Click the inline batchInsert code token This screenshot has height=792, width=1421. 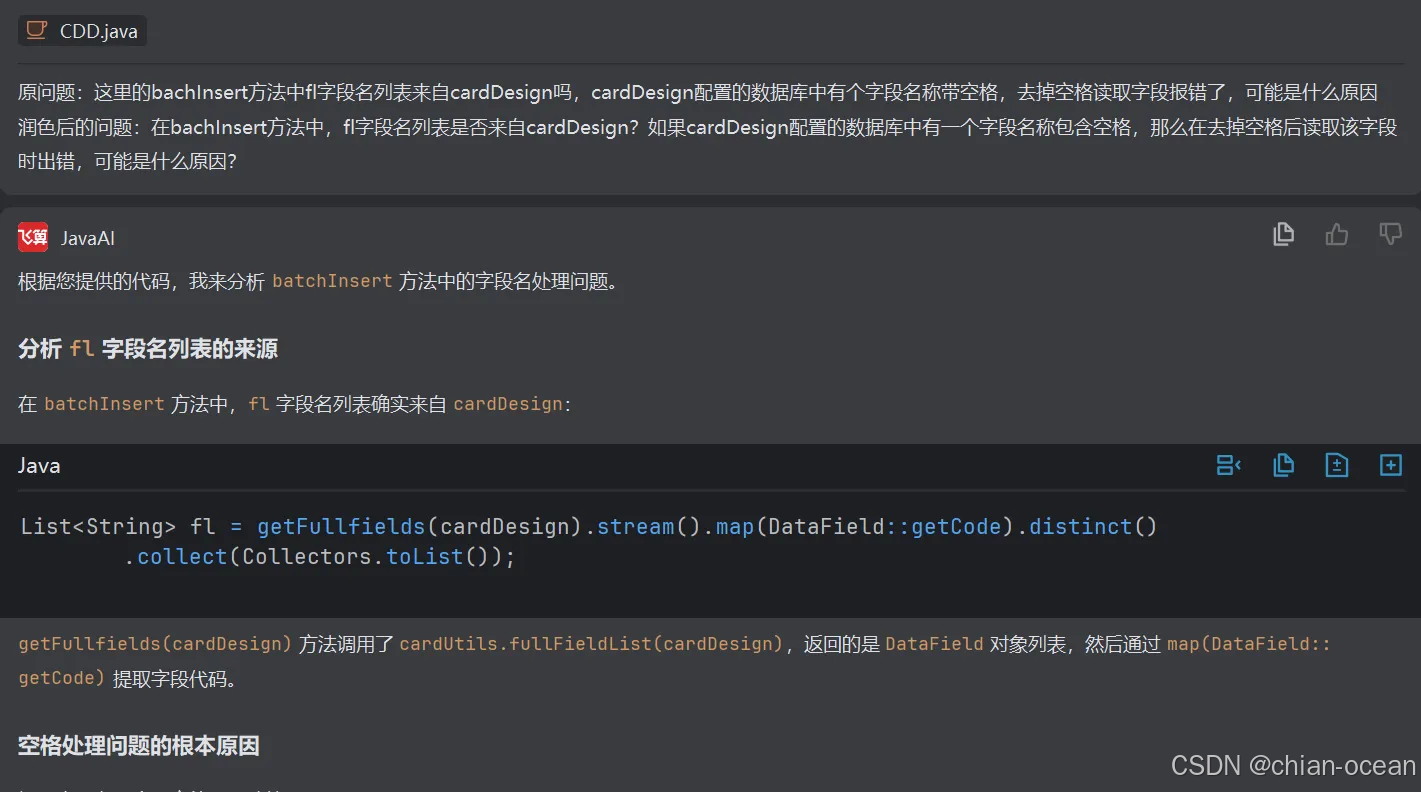tap(331, 281)
